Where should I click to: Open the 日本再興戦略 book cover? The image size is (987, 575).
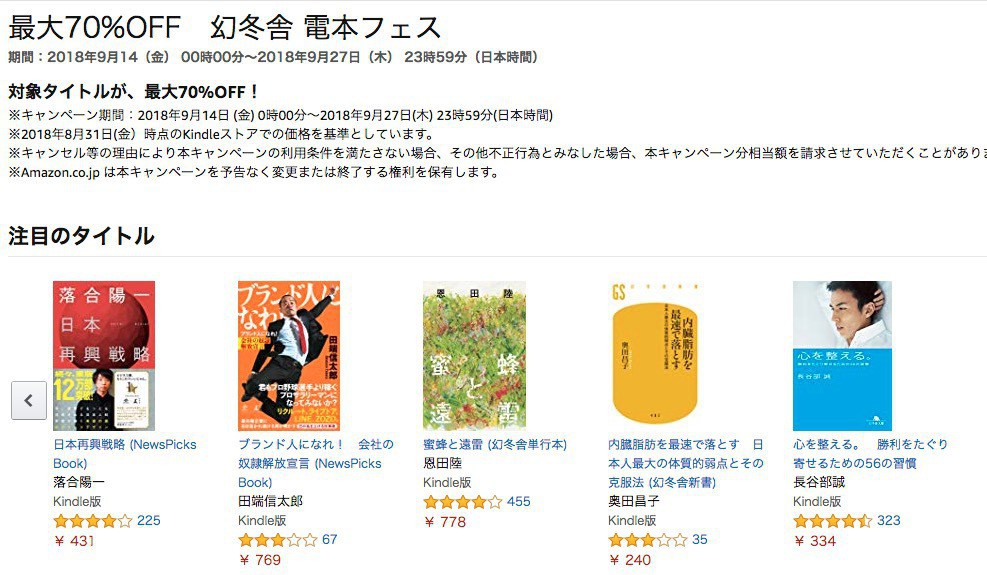104,356
